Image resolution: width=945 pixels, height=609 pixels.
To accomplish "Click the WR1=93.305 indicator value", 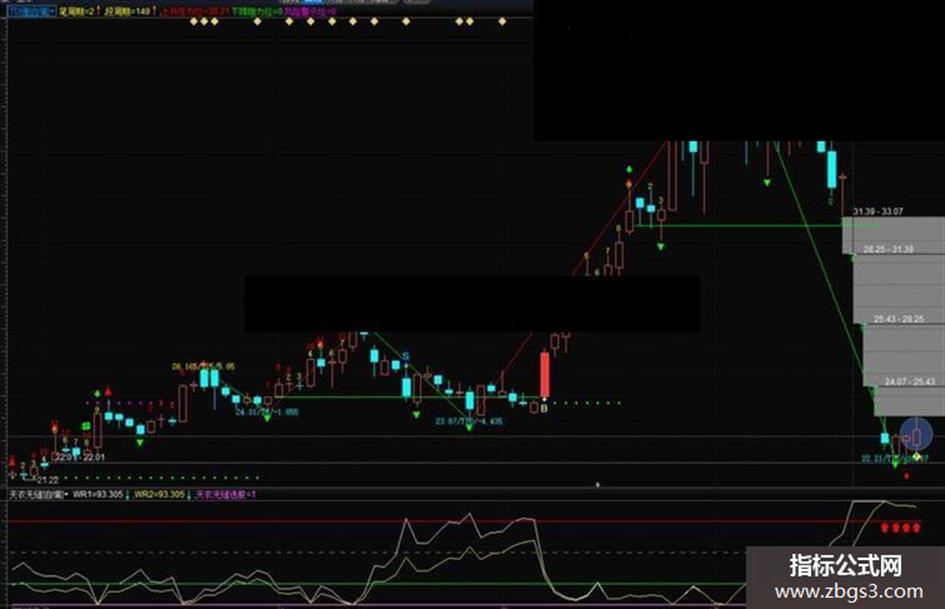I will (98, 494).
